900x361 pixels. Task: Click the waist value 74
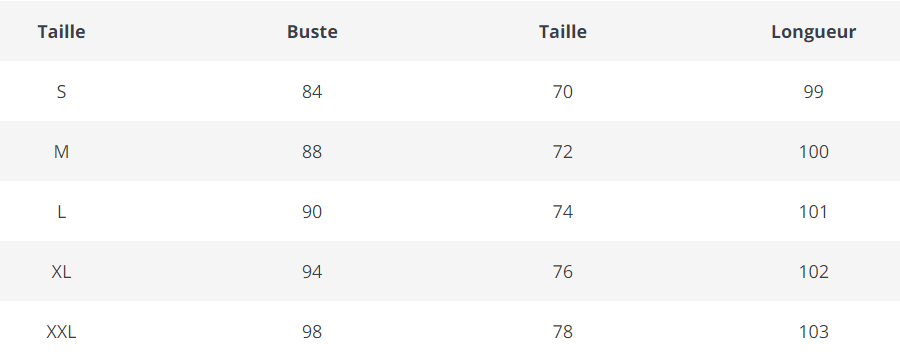click(x=562, y=212)
